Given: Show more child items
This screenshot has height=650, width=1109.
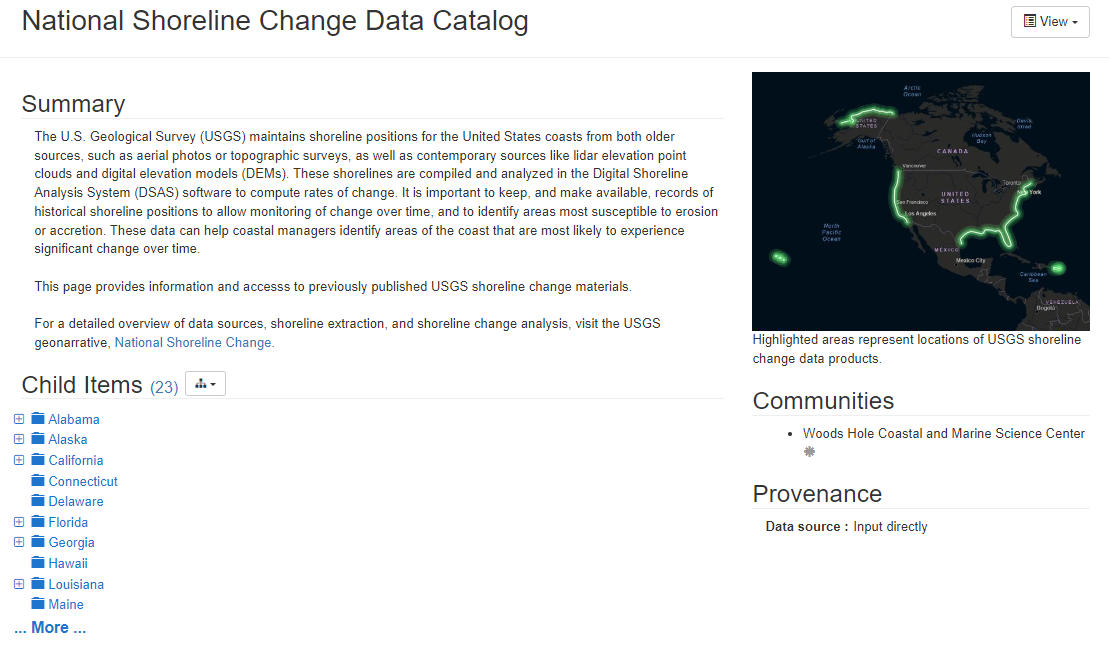Looking at the screenshot, I should coord(50,628).
